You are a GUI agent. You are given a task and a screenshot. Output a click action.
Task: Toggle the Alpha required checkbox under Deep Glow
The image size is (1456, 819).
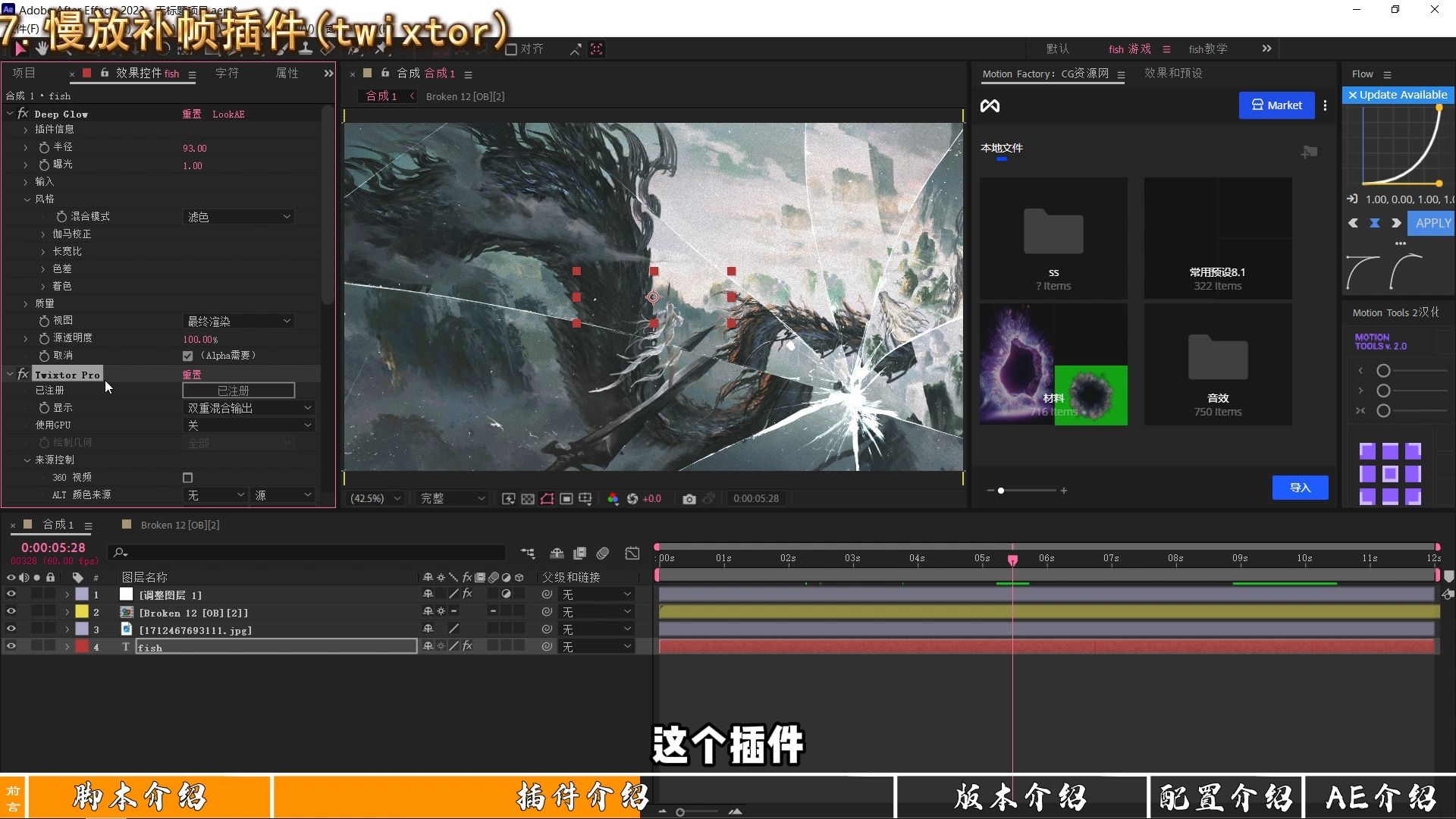(x=187, y=356)
